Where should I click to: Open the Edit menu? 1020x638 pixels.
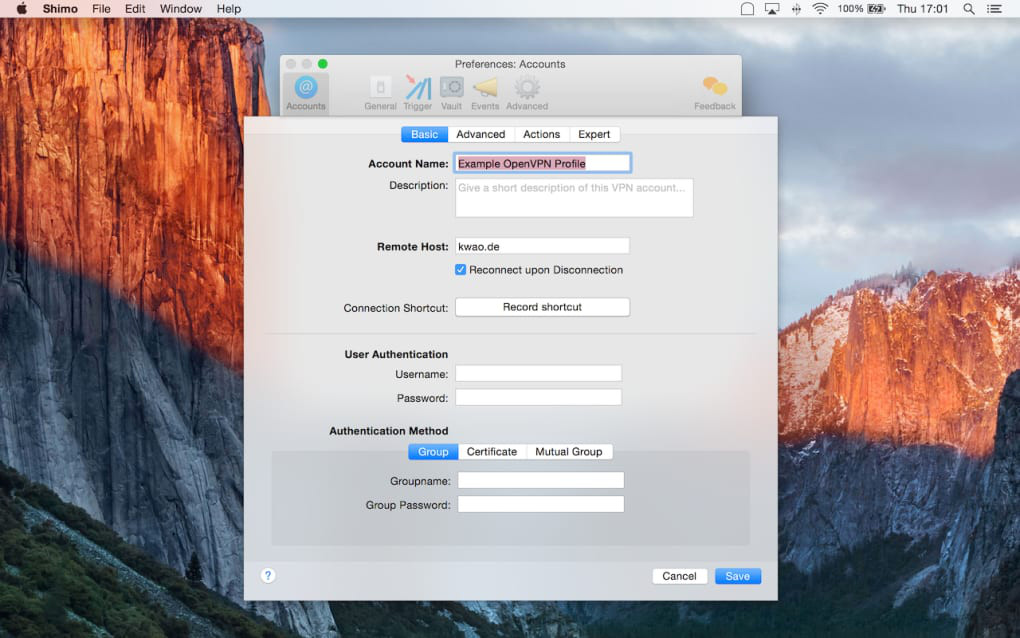(x=135, y=8)
